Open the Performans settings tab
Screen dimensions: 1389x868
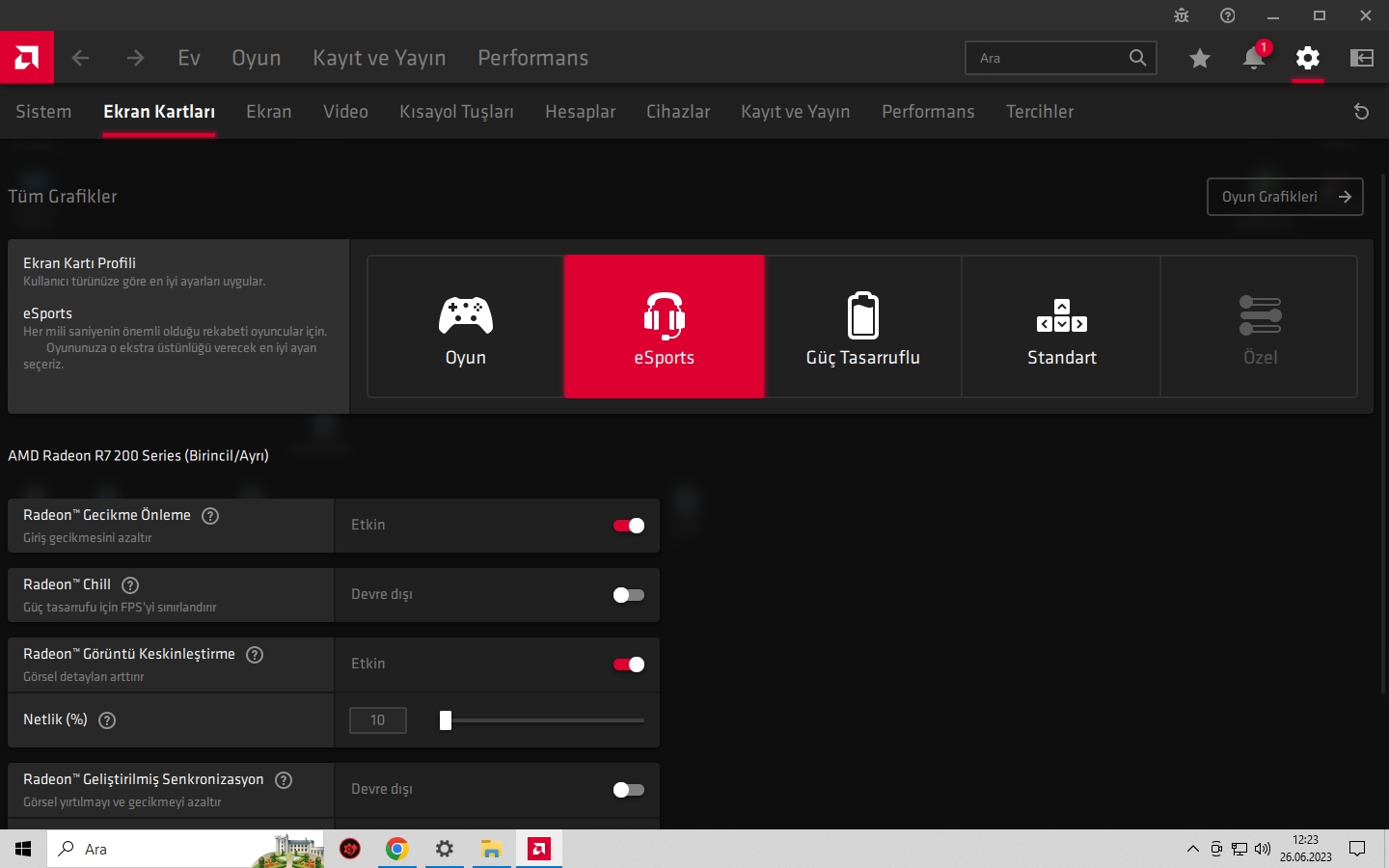928,112
